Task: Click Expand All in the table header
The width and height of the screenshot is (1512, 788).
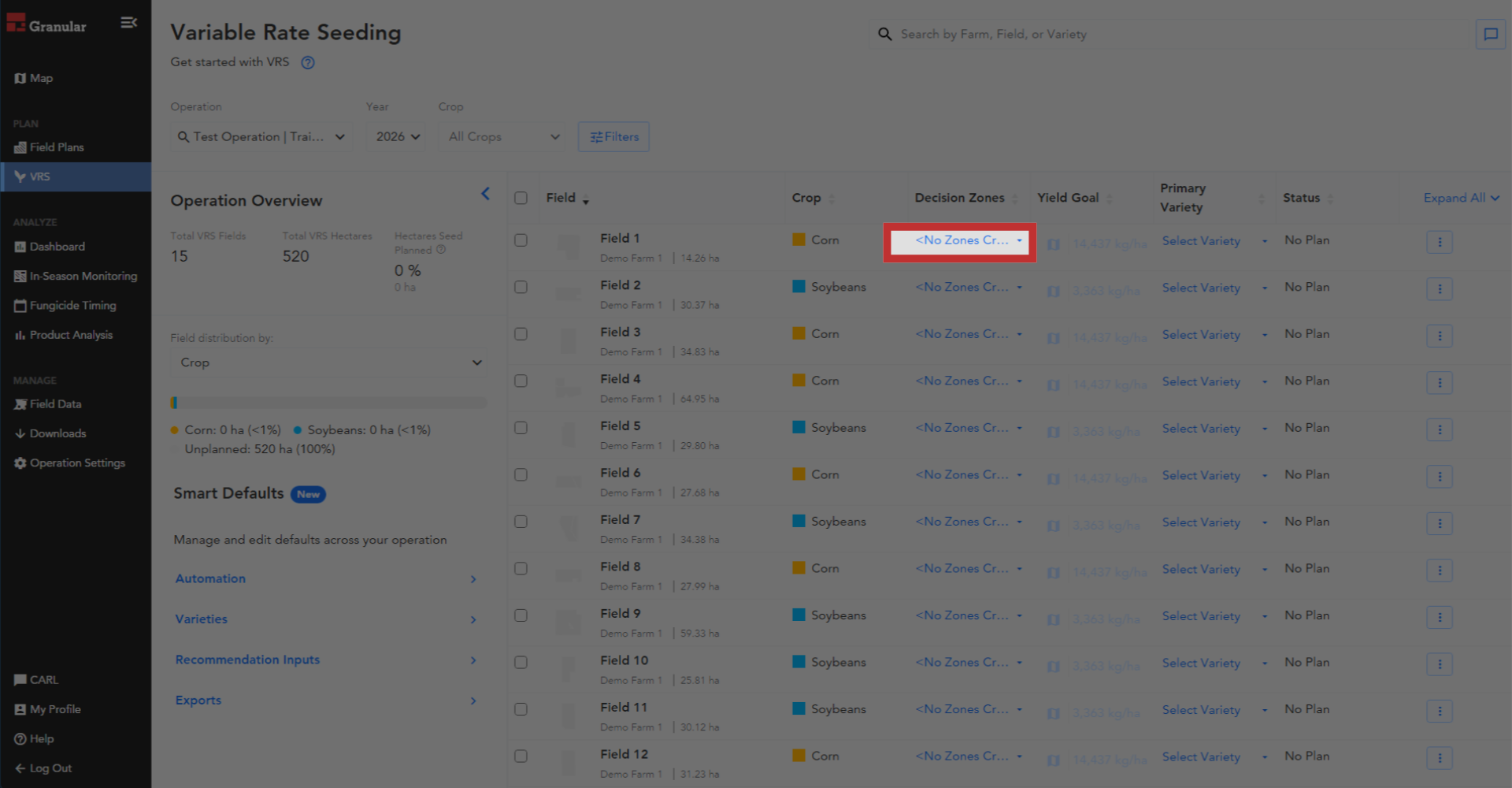Action: point(1462,198)
